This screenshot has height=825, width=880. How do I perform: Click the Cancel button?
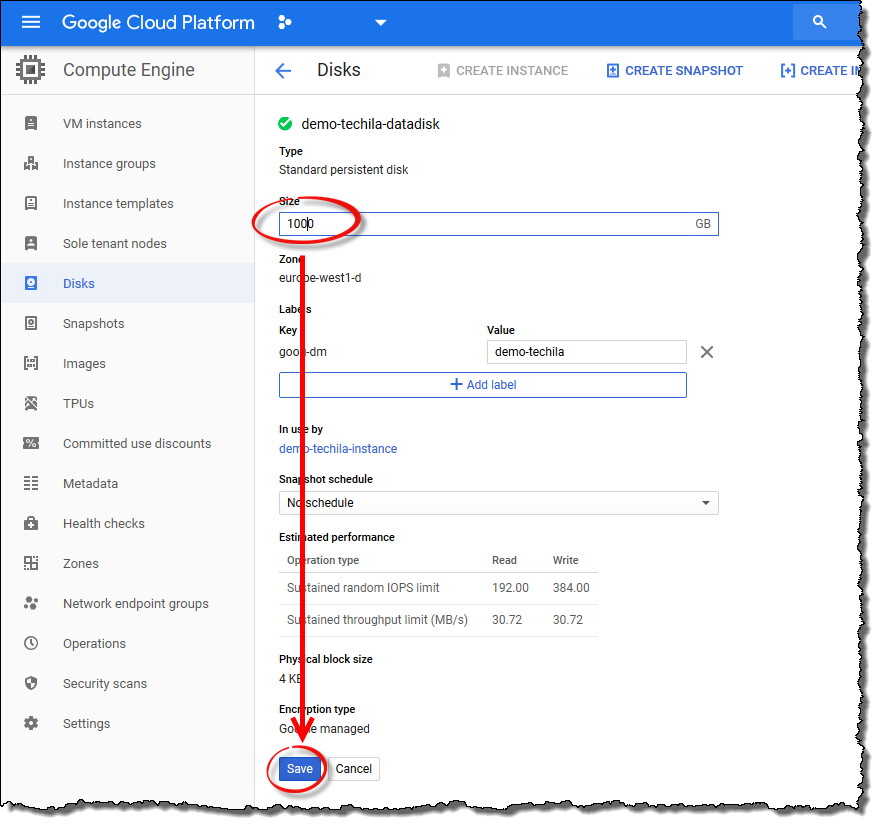(354, 769)
